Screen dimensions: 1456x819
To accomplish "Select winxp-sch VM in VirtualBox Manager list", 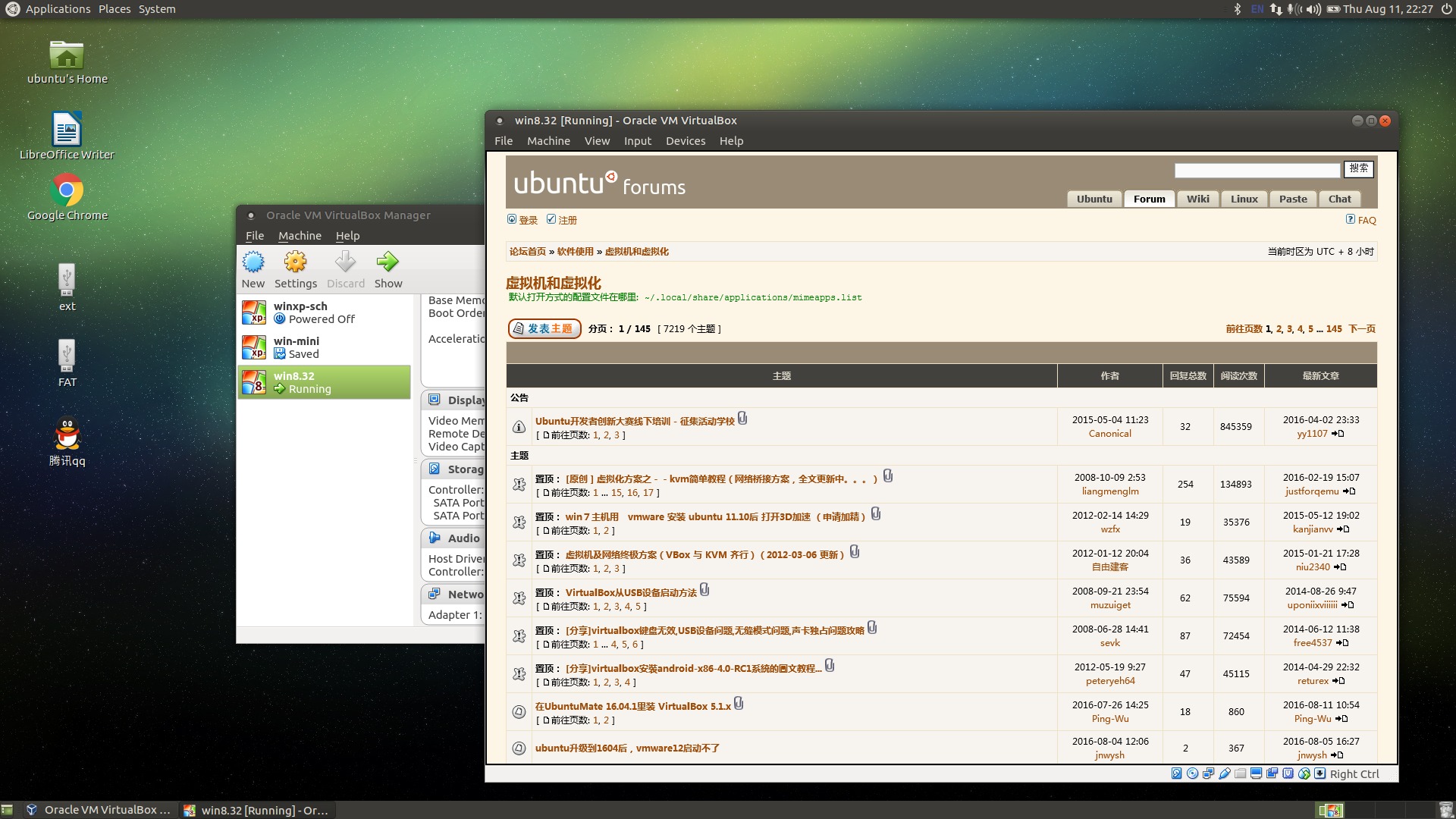I will point(325,312).
